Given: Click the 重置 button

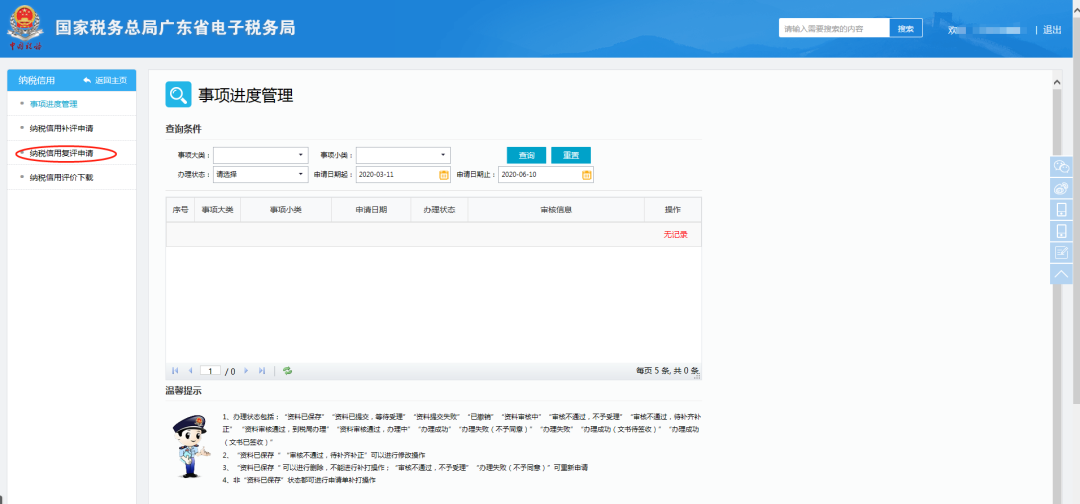Looking at the screenshot, I should (x=570, y=155).
